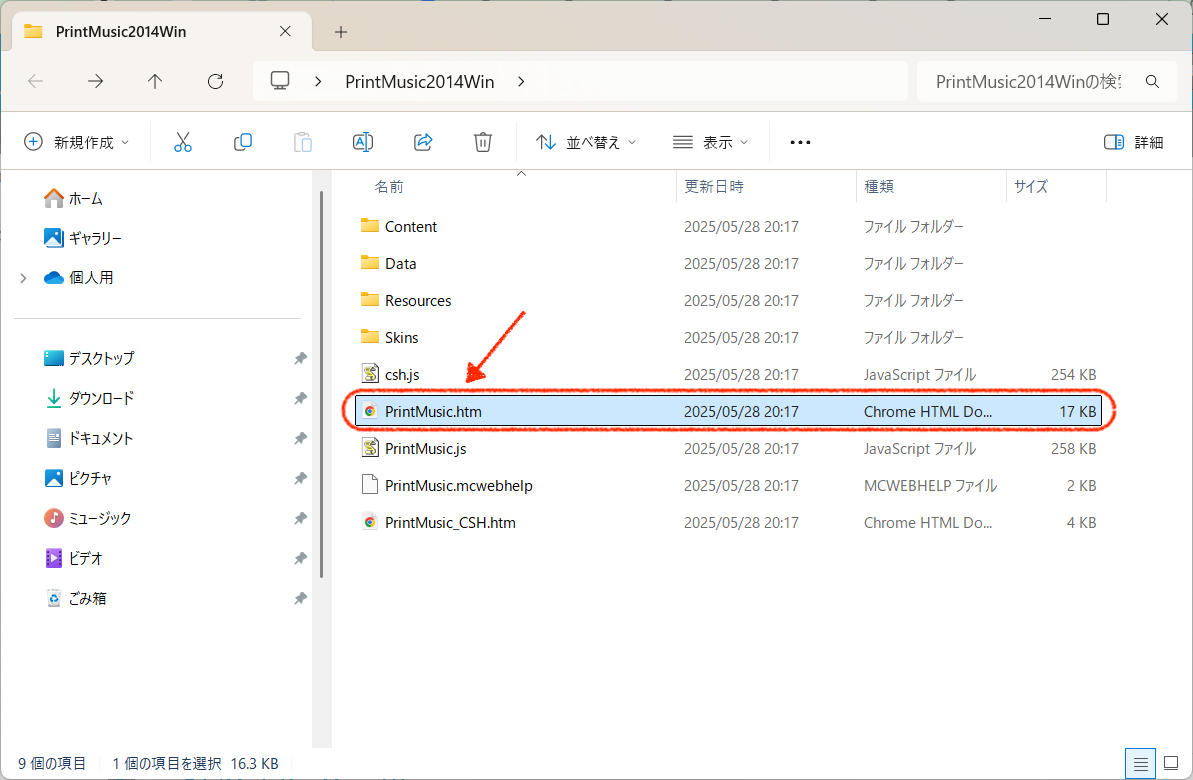The image size is (1193, 780).
Task: Sort by 名前 column header
Action: [389, 186]
